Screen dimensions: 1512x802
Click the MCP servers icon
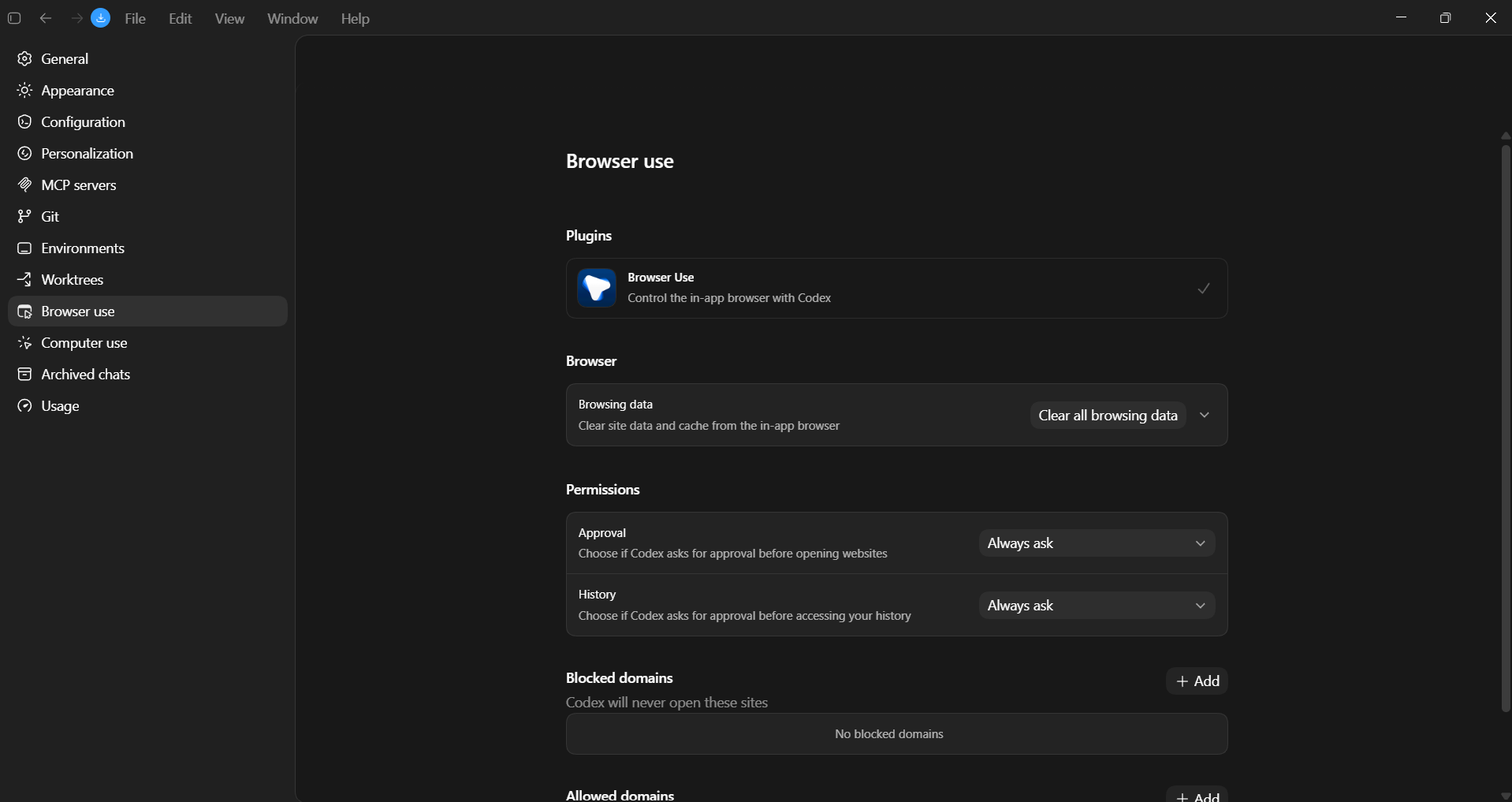point(24,185)
